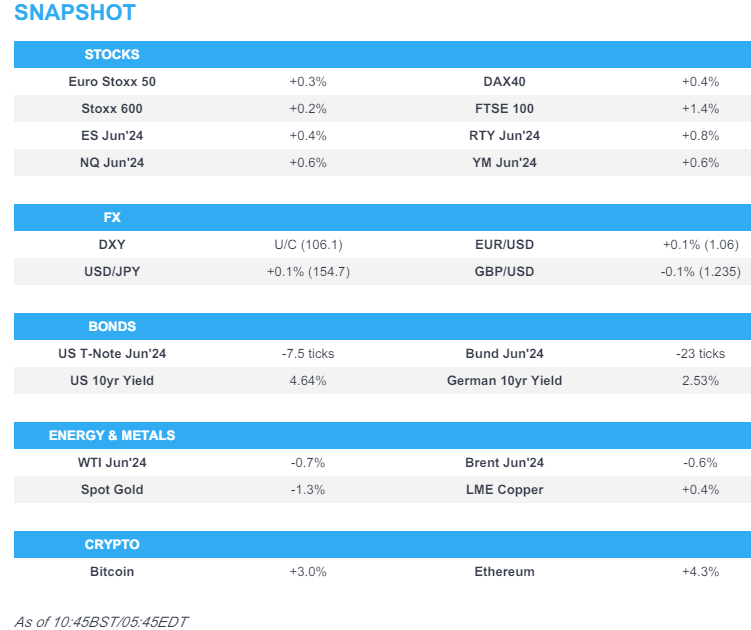Click the BONDS section header

click(112, 326)
